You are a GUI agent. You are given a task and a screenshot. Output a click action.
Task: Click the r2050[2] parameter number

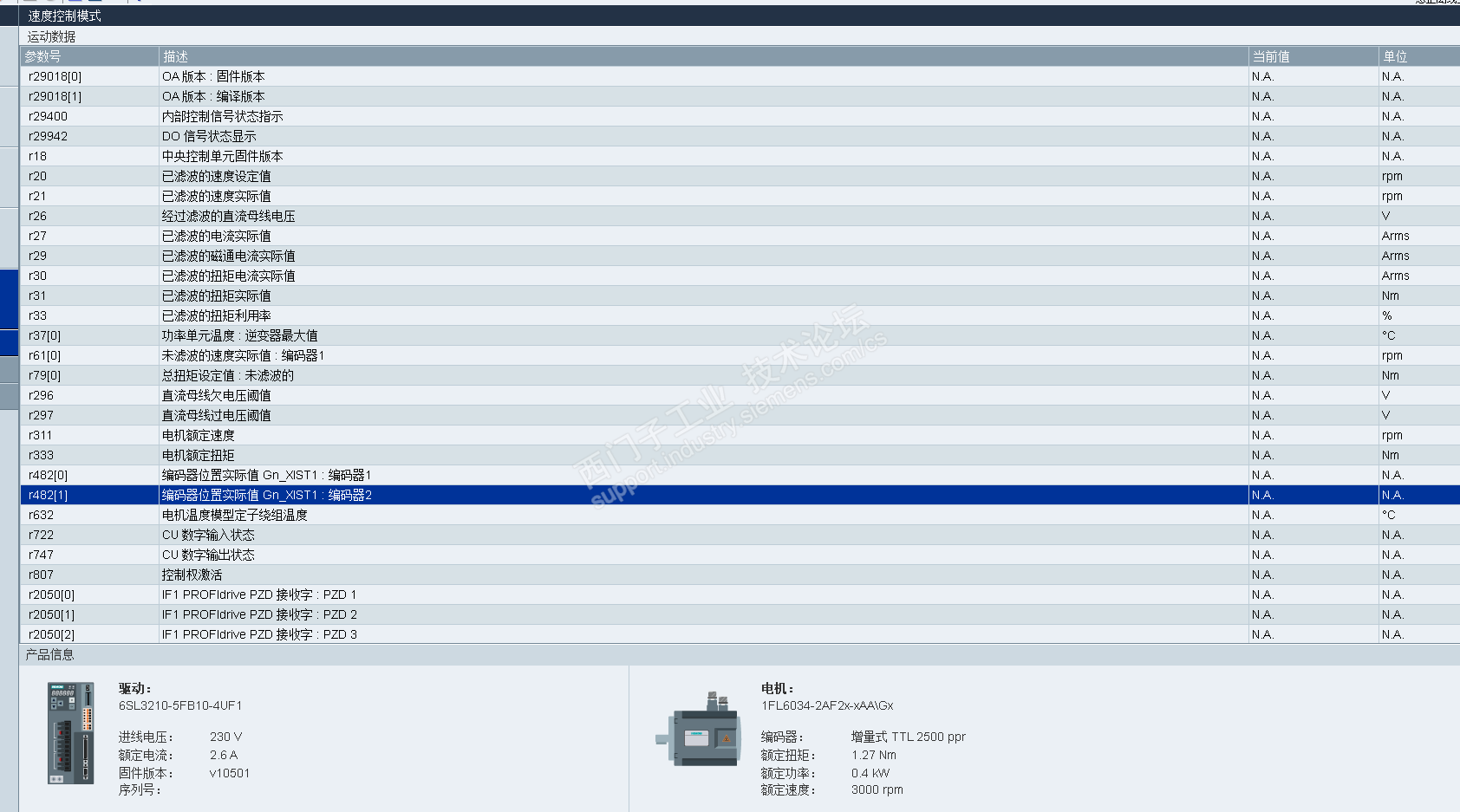(51, 634)
